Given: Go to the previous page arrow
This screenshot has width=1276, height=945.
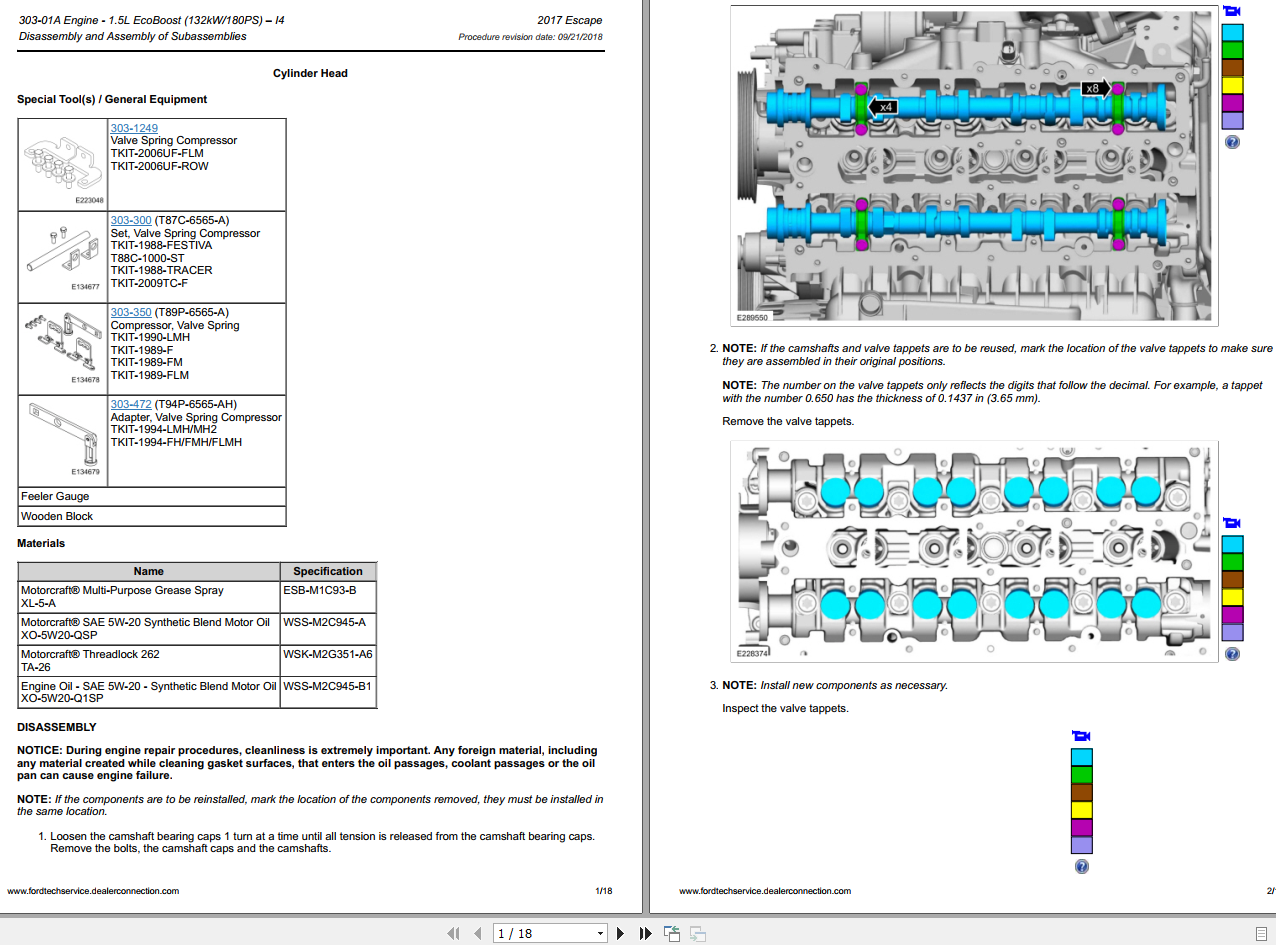Looking at the screenshot, I should pos(477,932).
